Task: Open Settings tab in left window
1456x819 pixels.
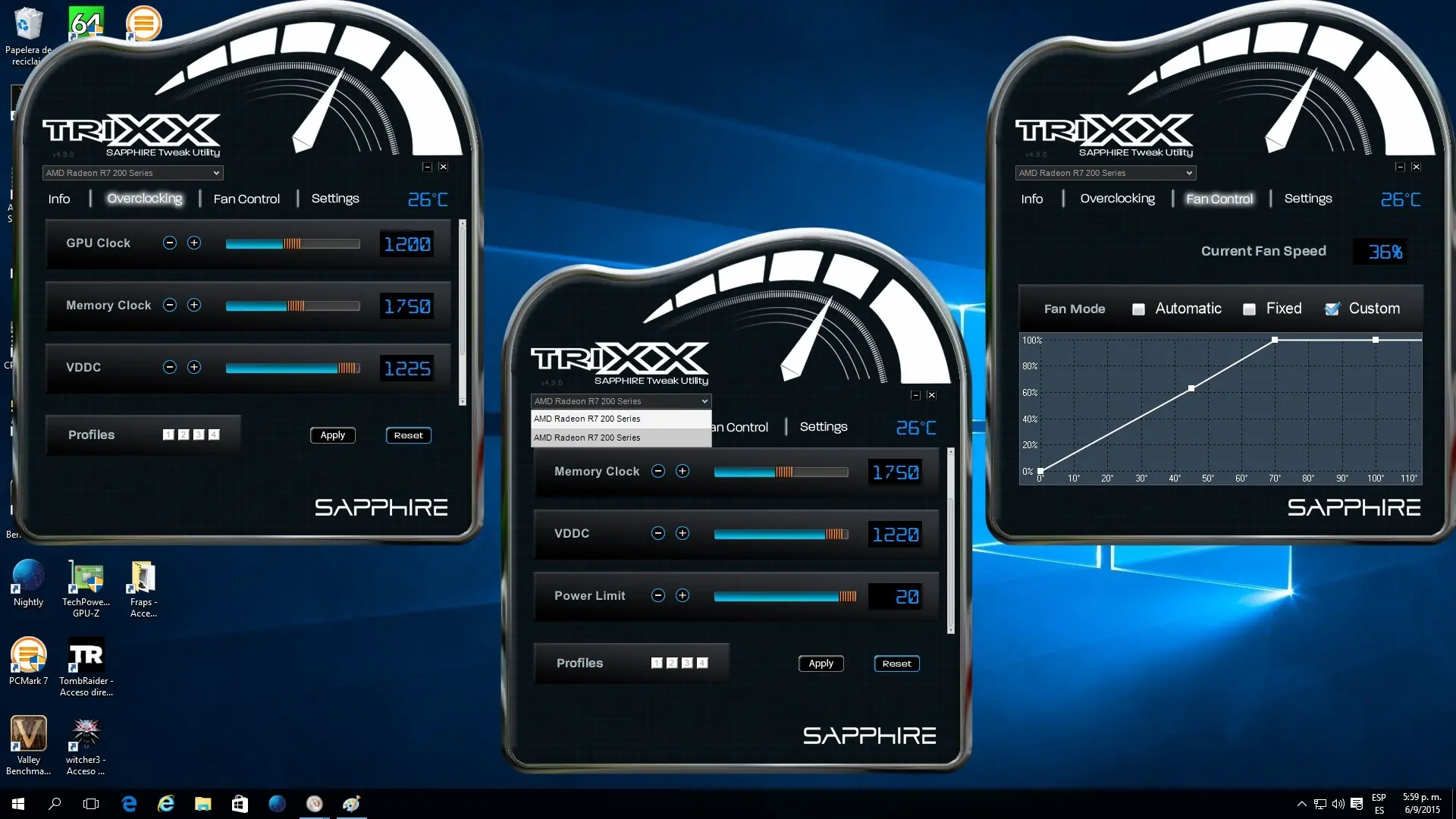Action: (335, 199)
